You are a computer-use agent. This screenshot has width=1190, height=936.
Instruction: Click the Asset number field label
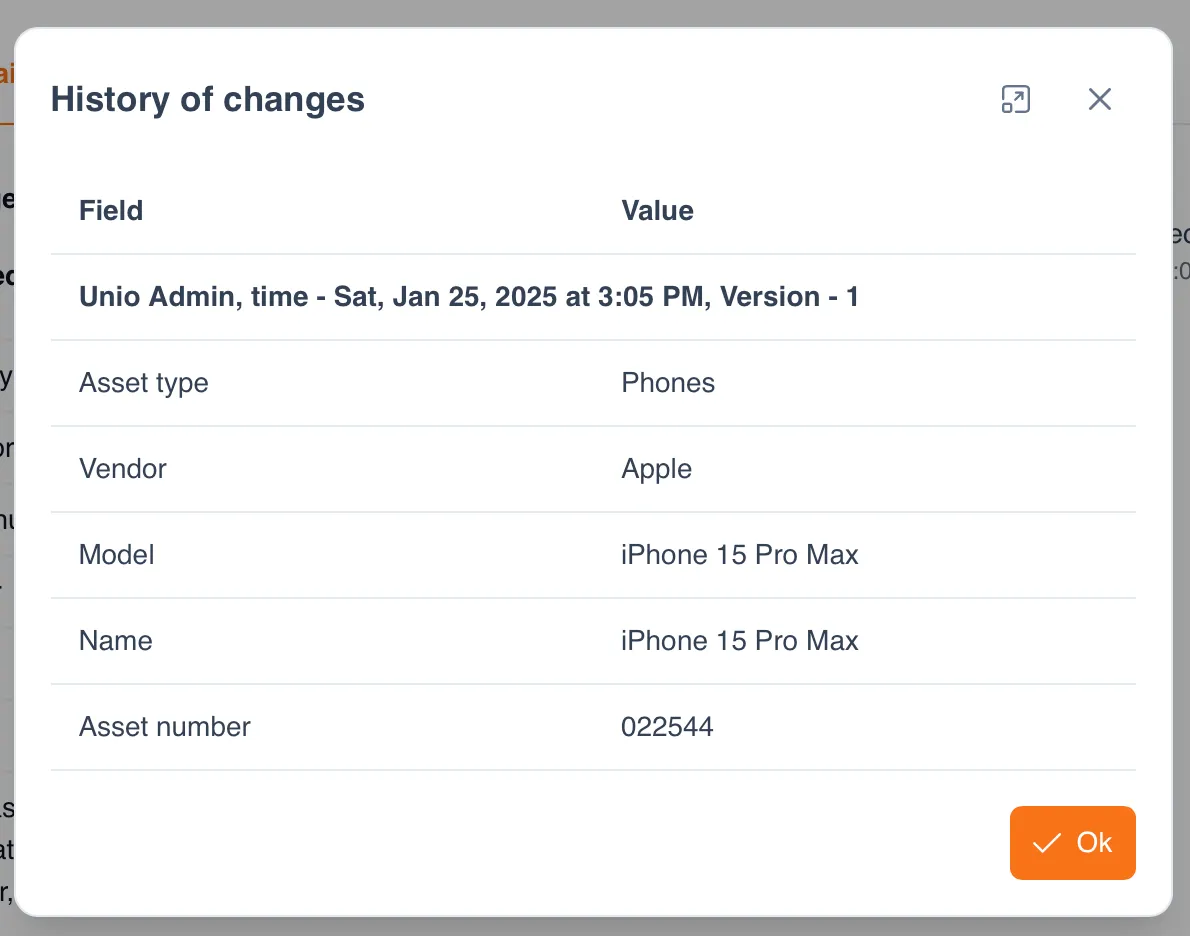(x=165, y=727)
